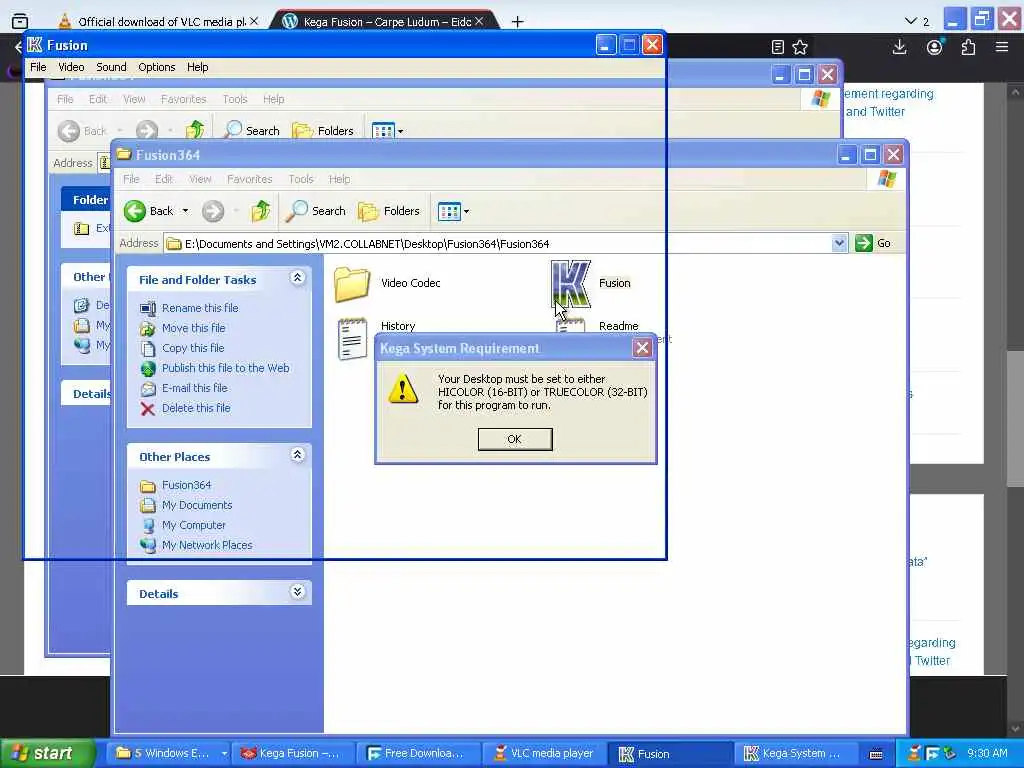The width and height of the screenshot is (1024, 768).
Task: Click the browser account profile icon
Action: pos(935,47)
